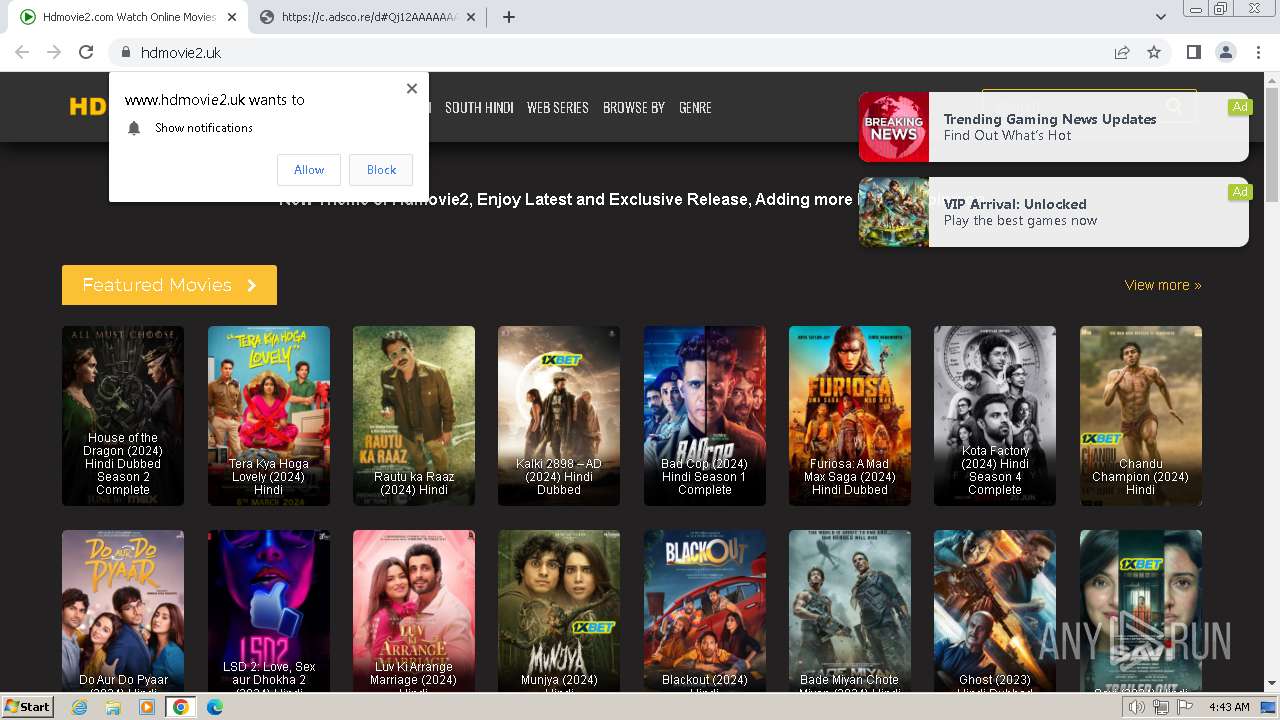Open Ghost (2023) Hindi Dubbed poster
This screenshot has height=720, width=1280.
pyautogui.click(x=995, y=610)
